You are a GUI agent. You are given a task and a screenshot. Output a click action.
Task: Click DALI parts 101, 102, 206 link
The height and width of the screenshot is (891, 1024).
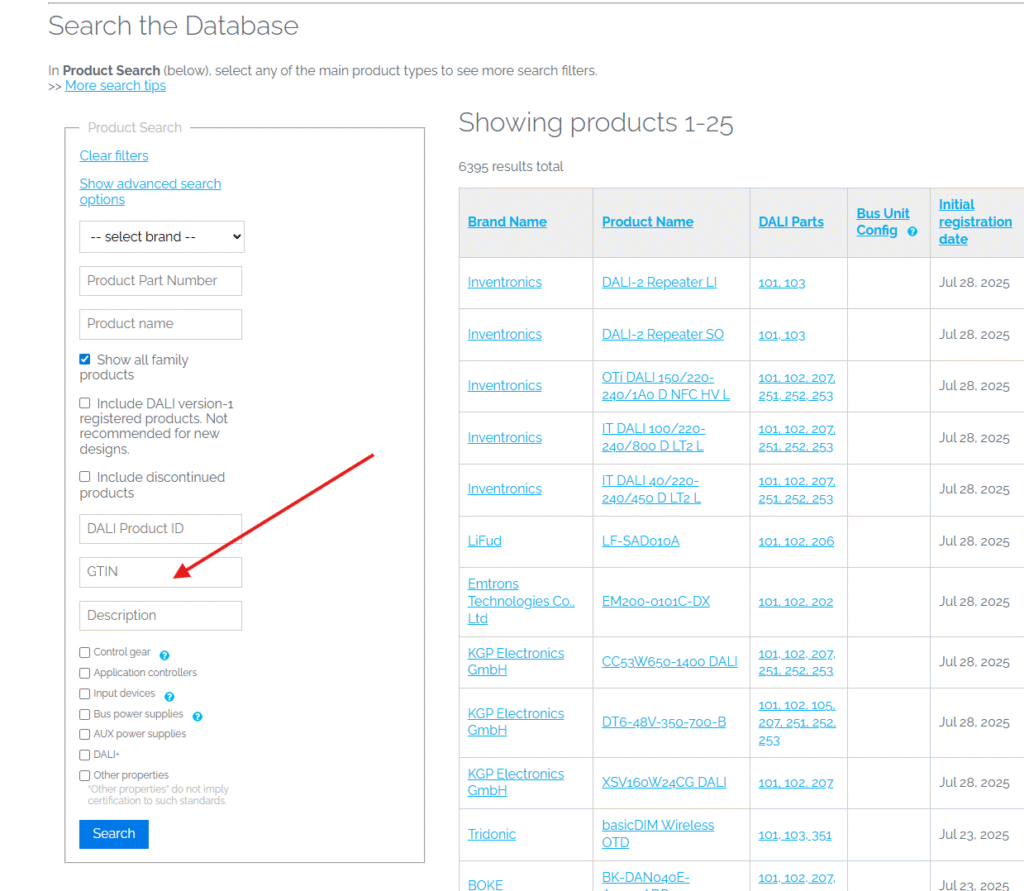796,542
